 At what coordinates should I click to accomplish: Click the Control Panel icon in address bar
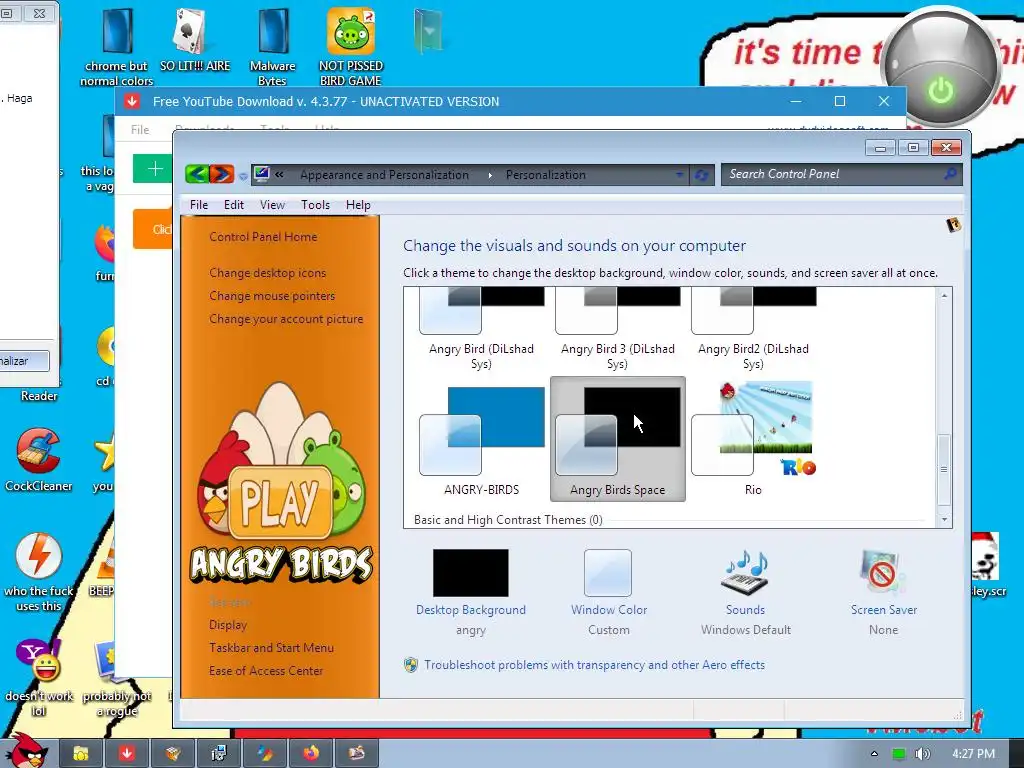pos(262,174)
